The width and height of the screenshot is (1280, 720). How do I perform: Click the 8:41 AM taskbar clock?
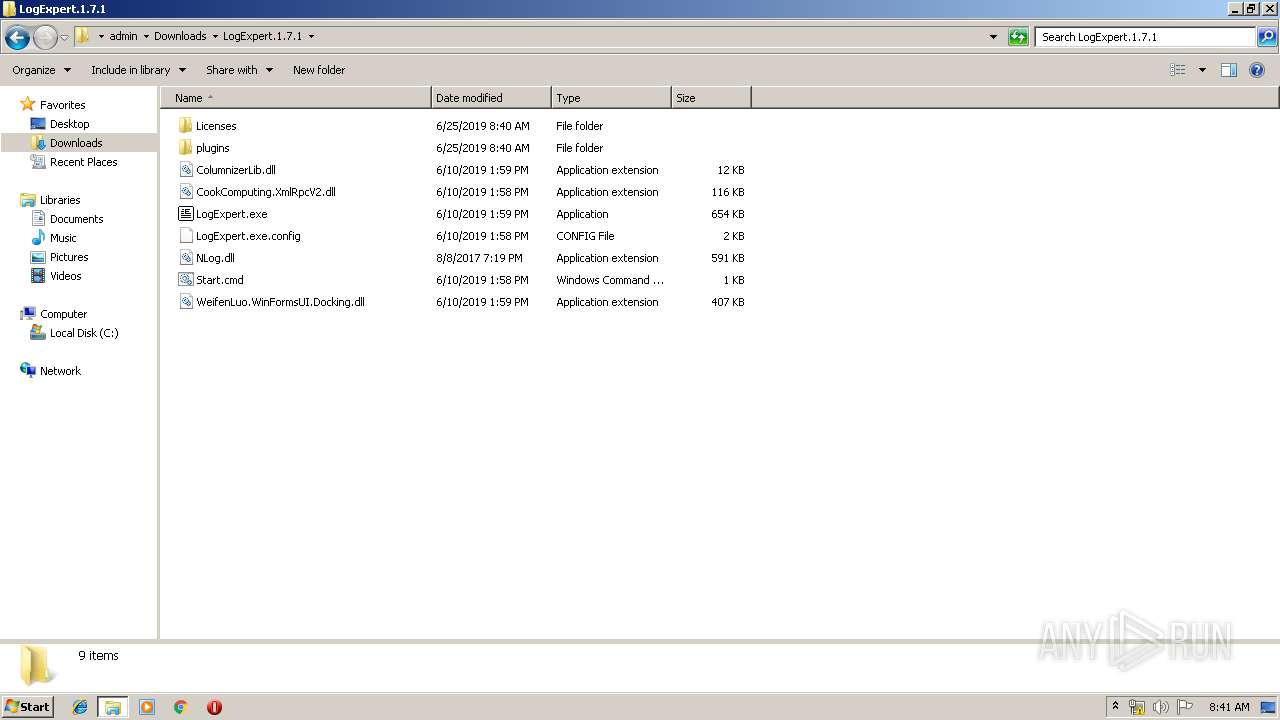pos(1229,707)
